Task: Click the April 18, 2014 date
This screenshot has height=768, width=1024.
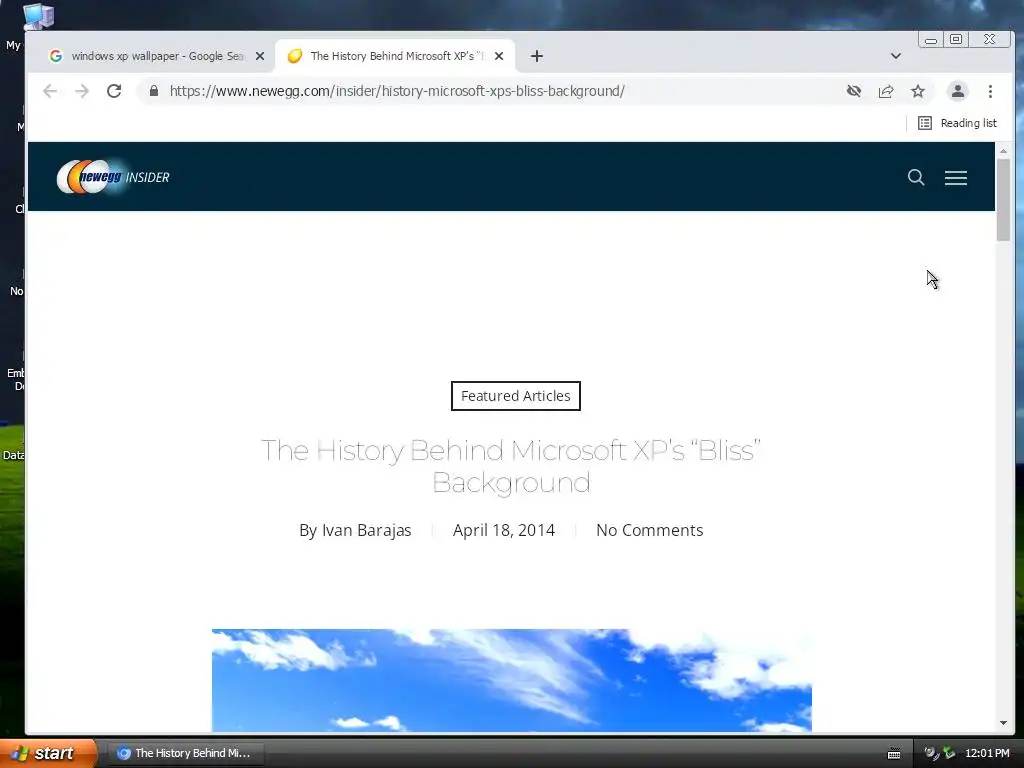Action: point(504,530)
